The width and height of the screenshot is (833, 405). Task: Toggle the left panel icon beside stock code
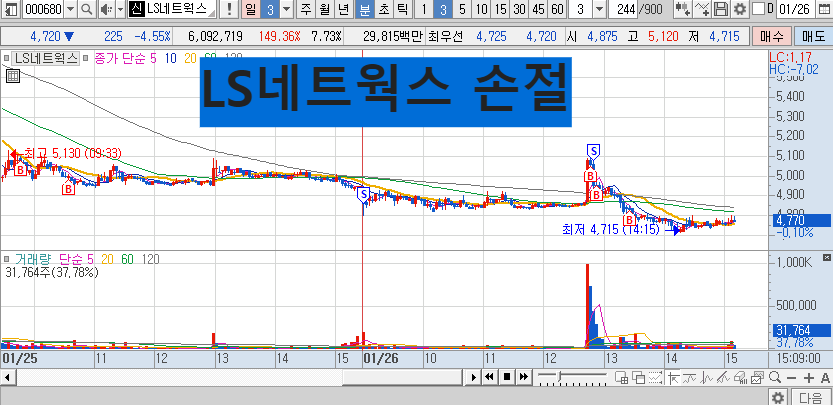pos(12,9)
